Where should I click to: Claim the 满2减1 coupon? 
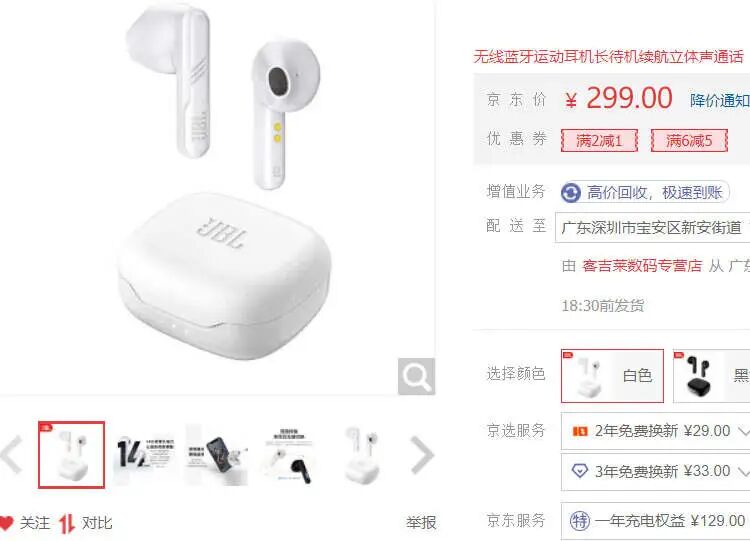tap(599, 141)
